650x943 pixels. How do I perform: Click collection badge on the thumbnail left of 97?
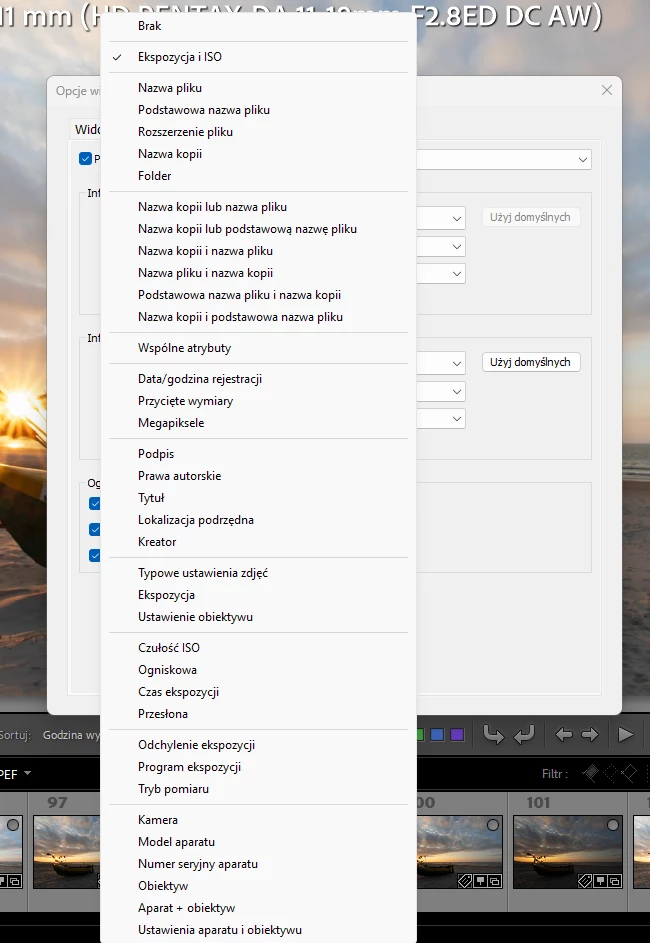(x=15, y=881)
